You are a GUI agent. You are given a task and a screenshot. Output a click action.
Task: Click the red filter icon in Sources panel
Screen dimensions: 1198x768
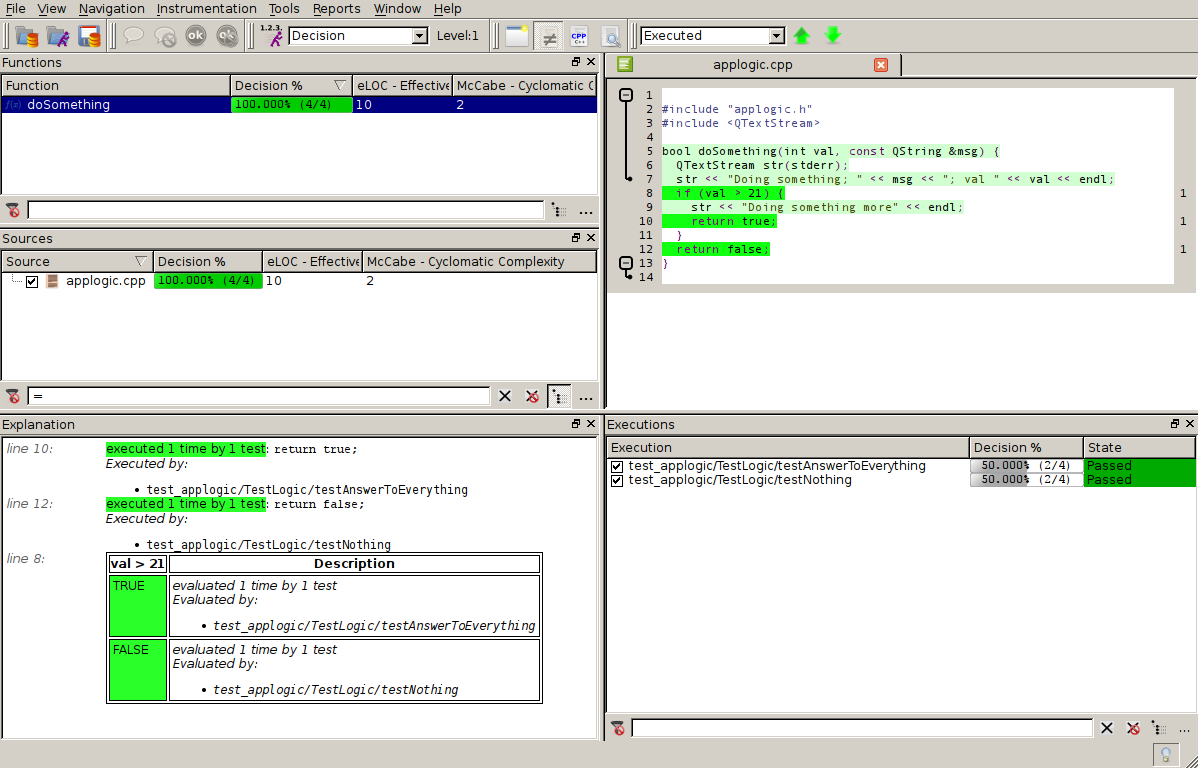13,396
